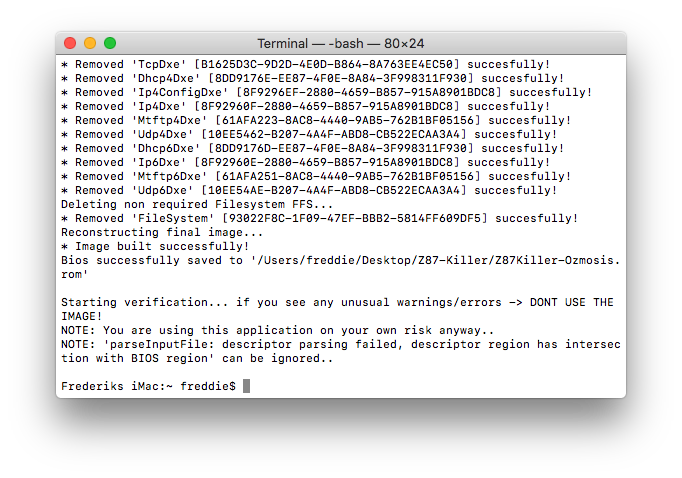Click the 'Terminal — -bash — 80×24' title
682x478 pixels.
(x=341, y=43)
